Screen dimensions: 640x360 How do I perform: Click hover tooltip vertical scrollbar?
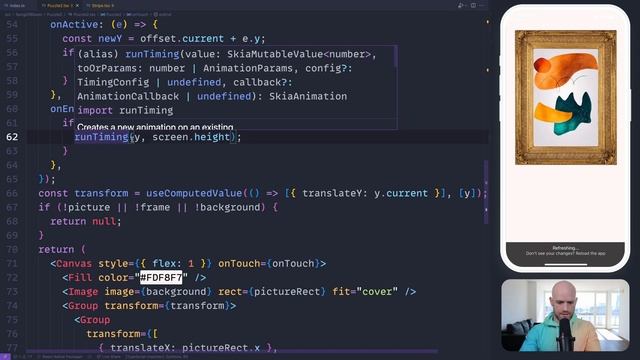point(396,56)
